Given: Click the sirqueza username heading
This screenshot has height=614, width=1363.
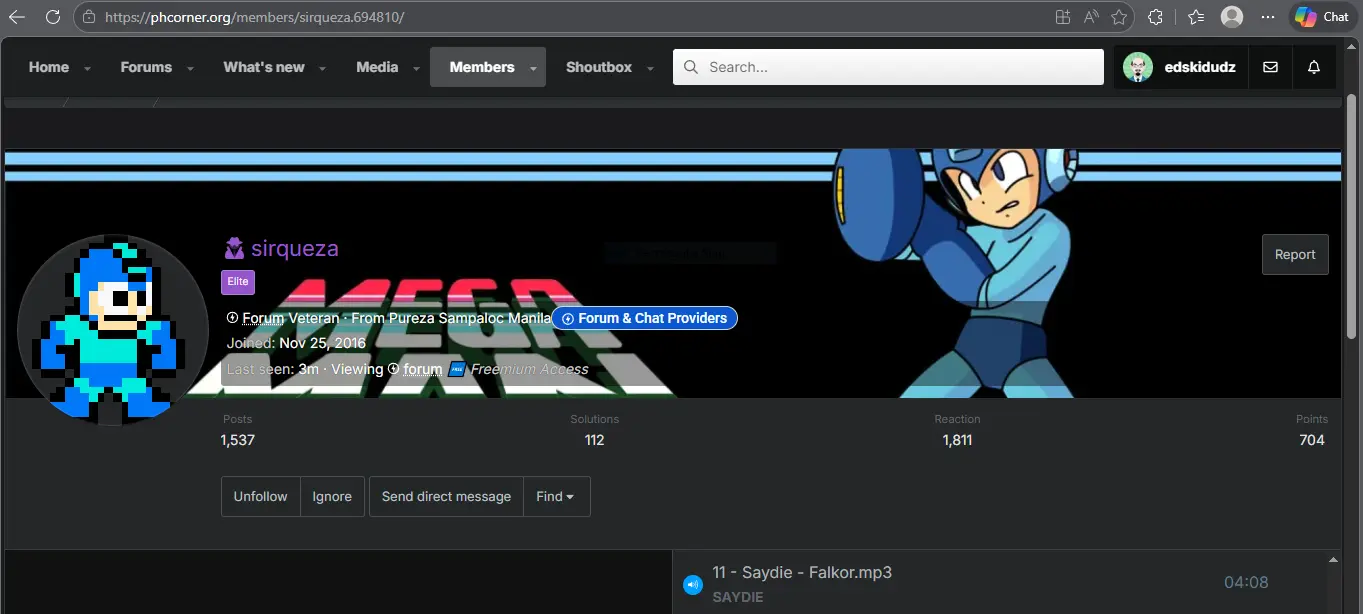Looking at the screenshot, I should point(295,248).
